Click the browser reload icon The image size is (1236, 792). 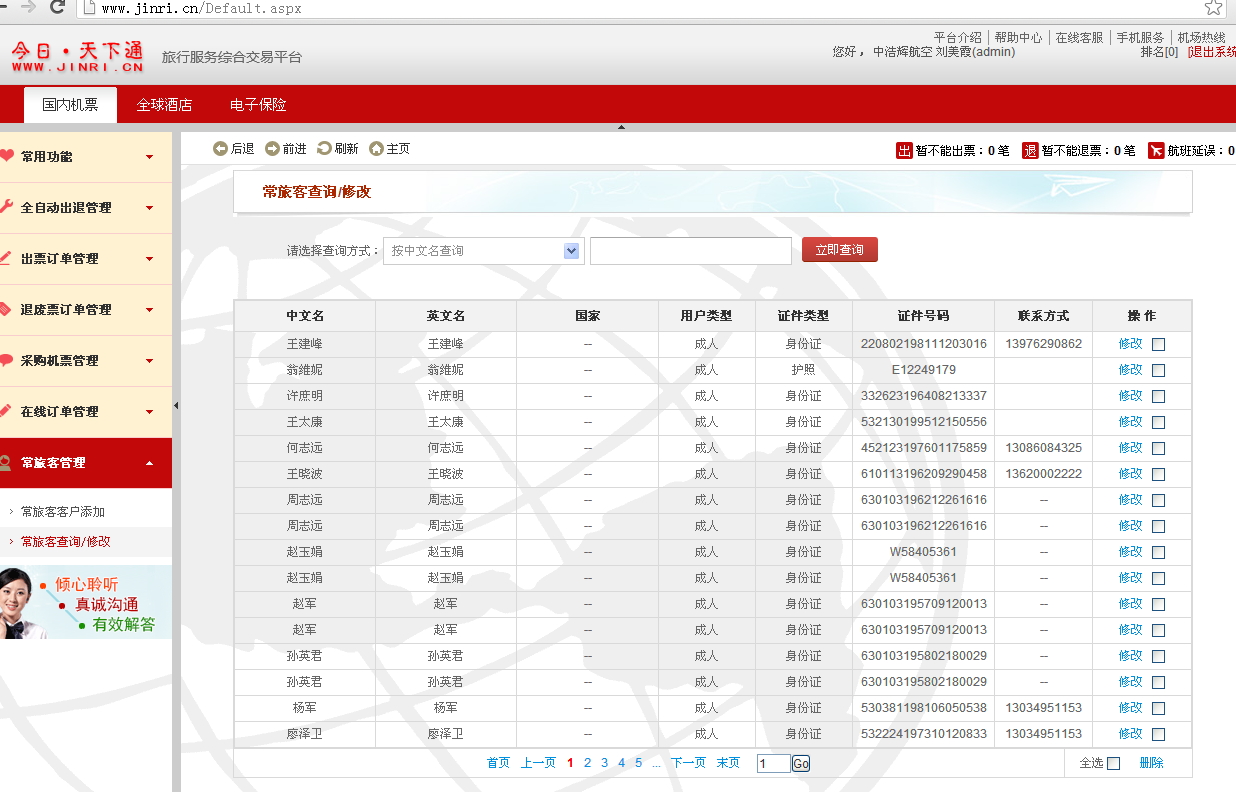pos(58,8)
